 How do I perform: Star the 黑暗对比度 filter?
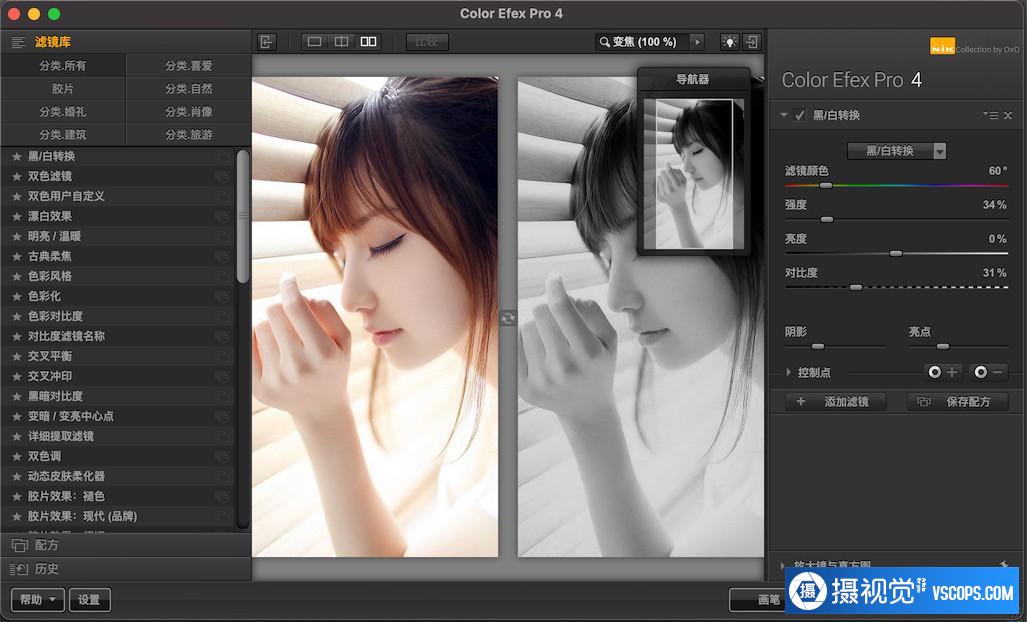pyautogui.click(x=17, y=396)
